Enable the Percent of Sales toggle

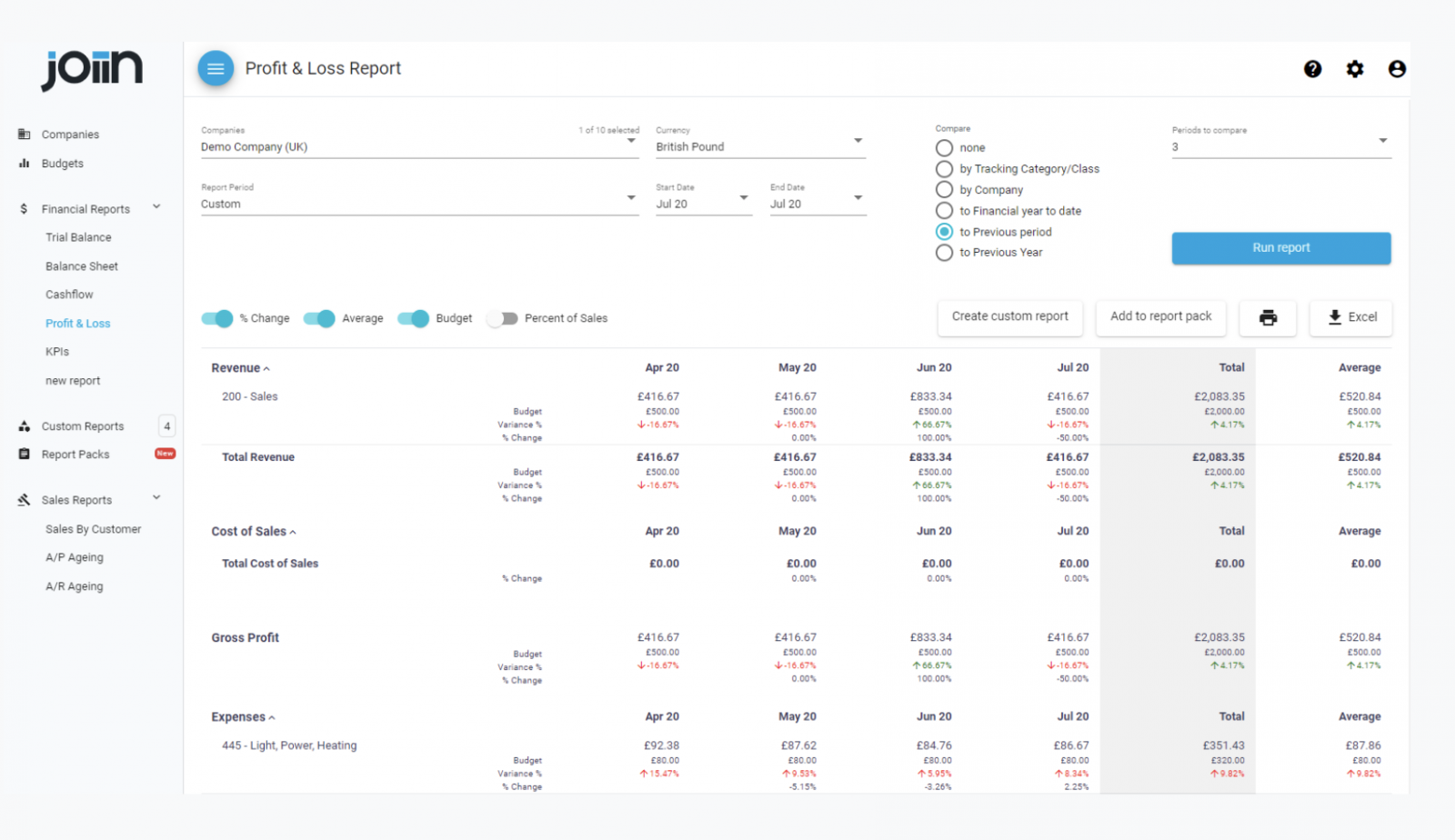click(x=503, y=318)
